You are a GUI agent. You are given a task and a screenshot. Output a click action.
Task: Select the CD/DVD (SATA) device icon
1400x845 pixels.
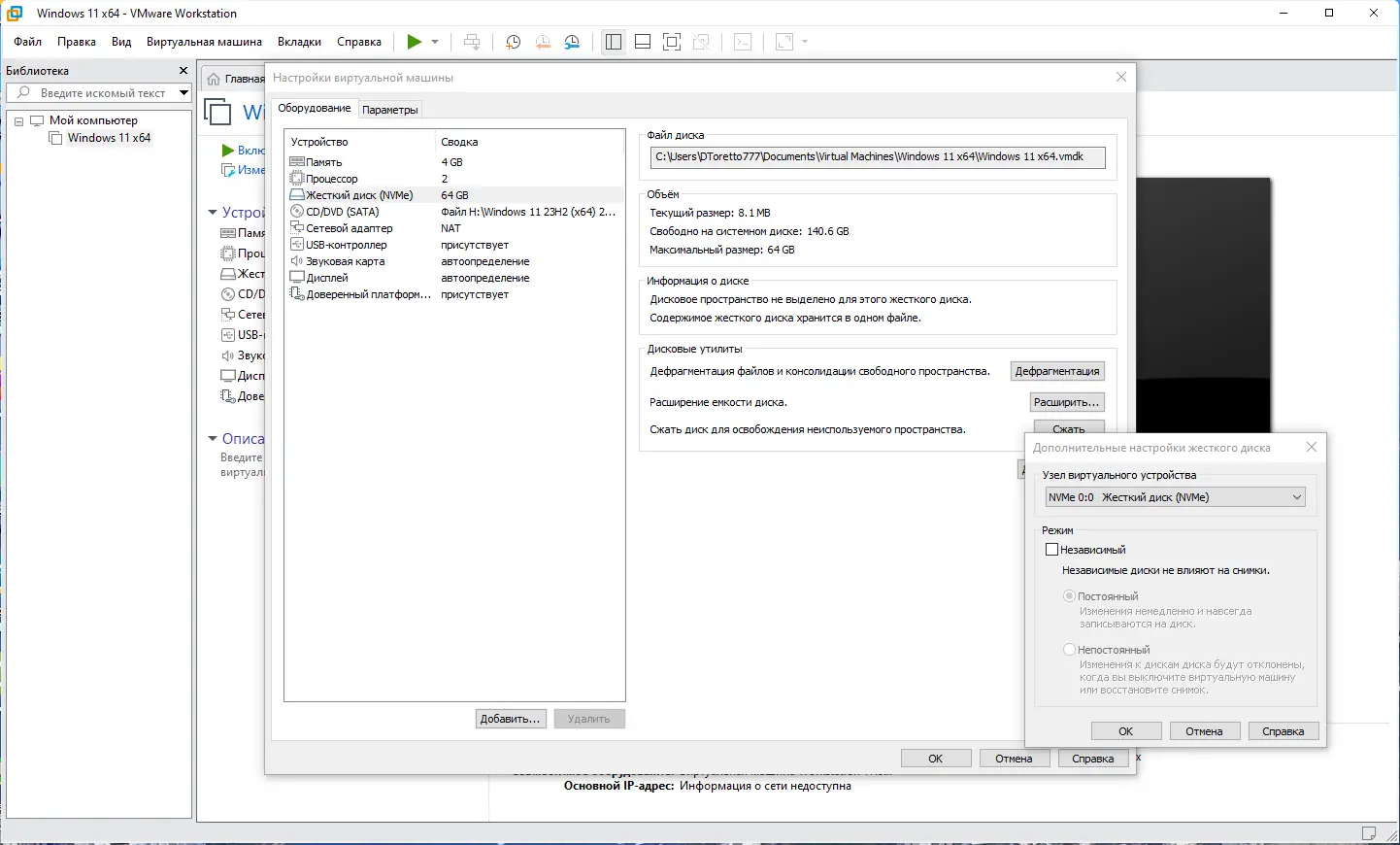click(297, 212)
